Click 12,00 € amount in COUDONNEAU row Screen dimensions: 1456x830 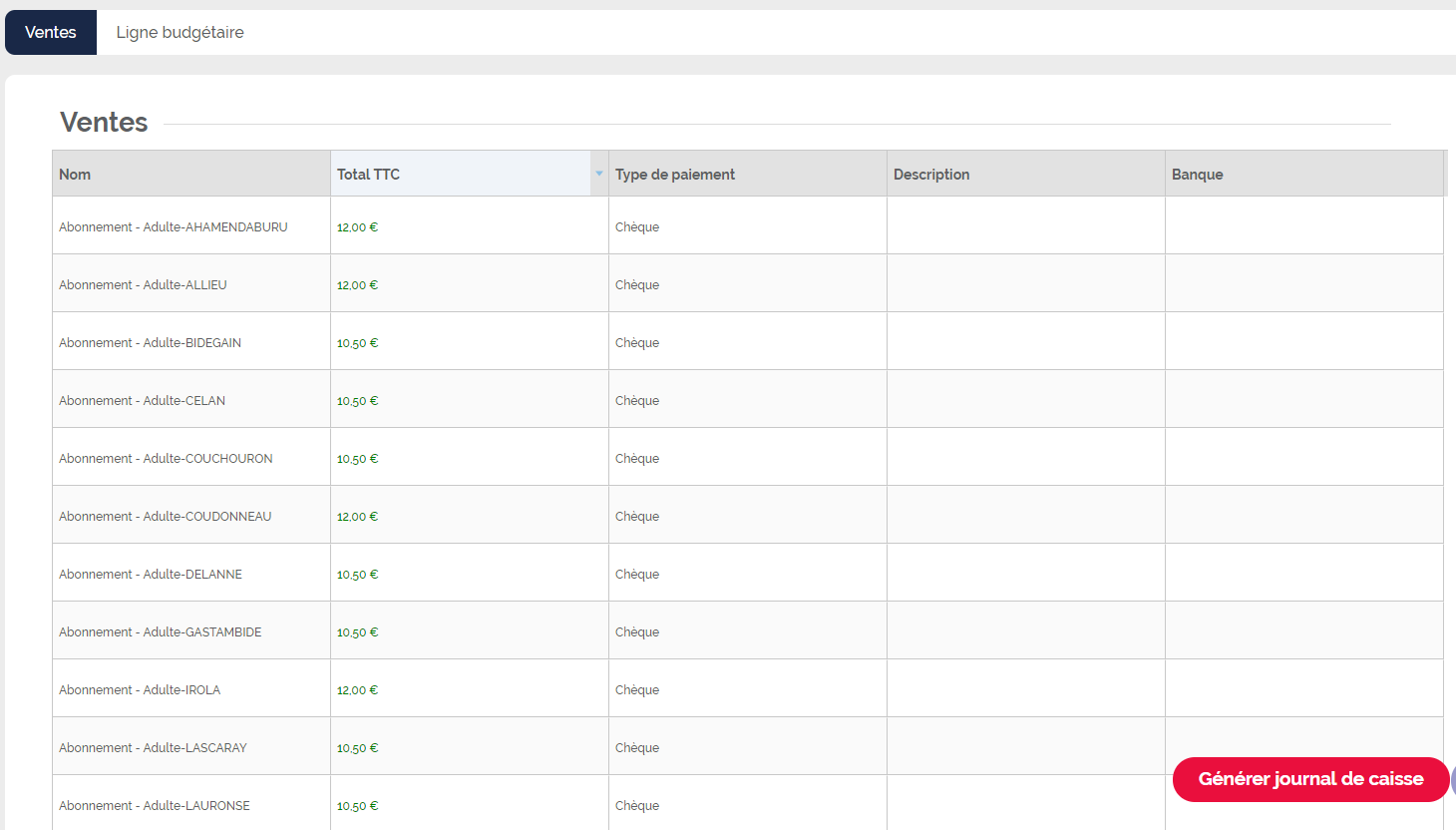(x=357, y=517)
